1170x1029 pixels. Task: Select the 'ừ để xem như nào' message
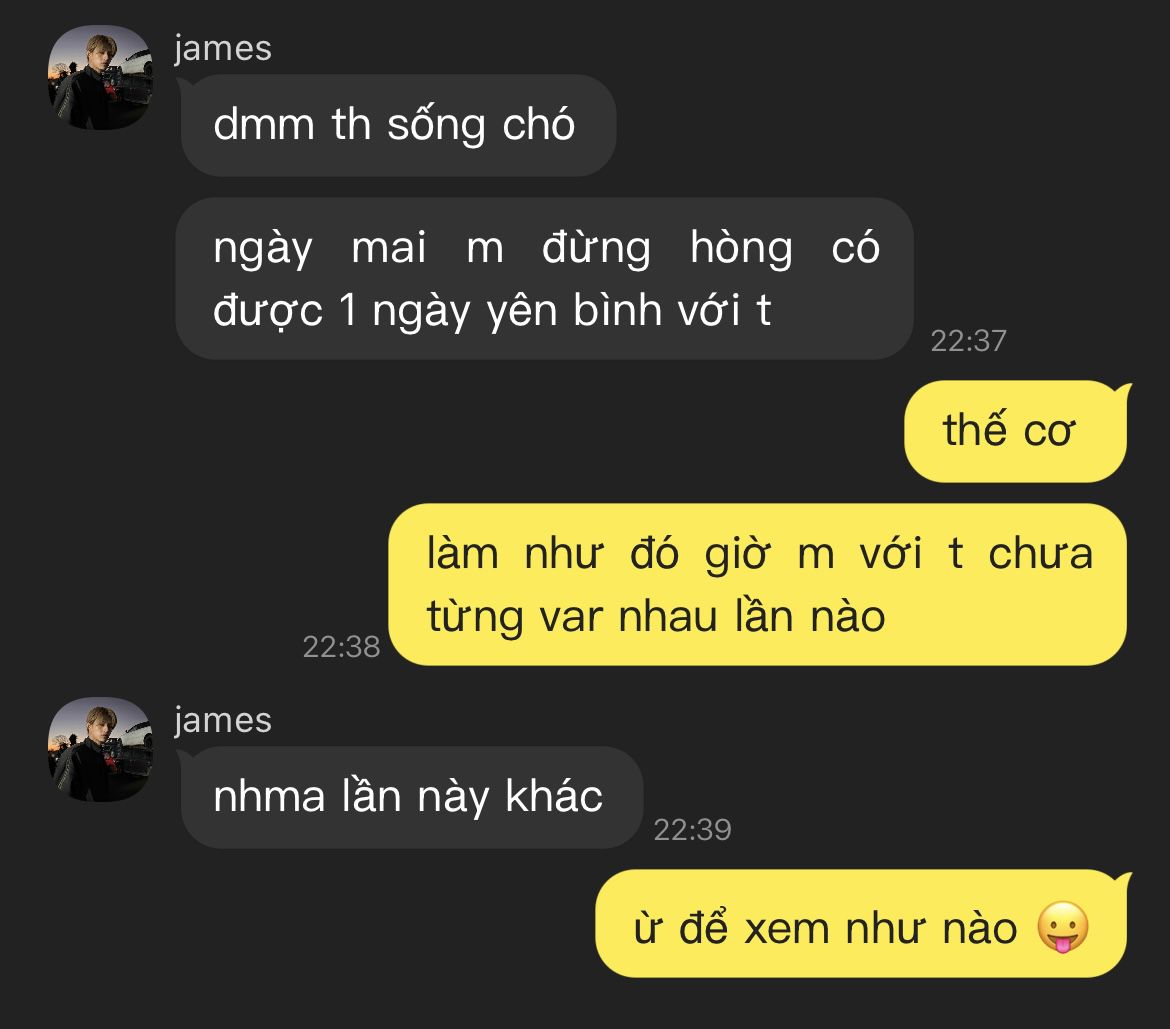[x=861, y=923]
